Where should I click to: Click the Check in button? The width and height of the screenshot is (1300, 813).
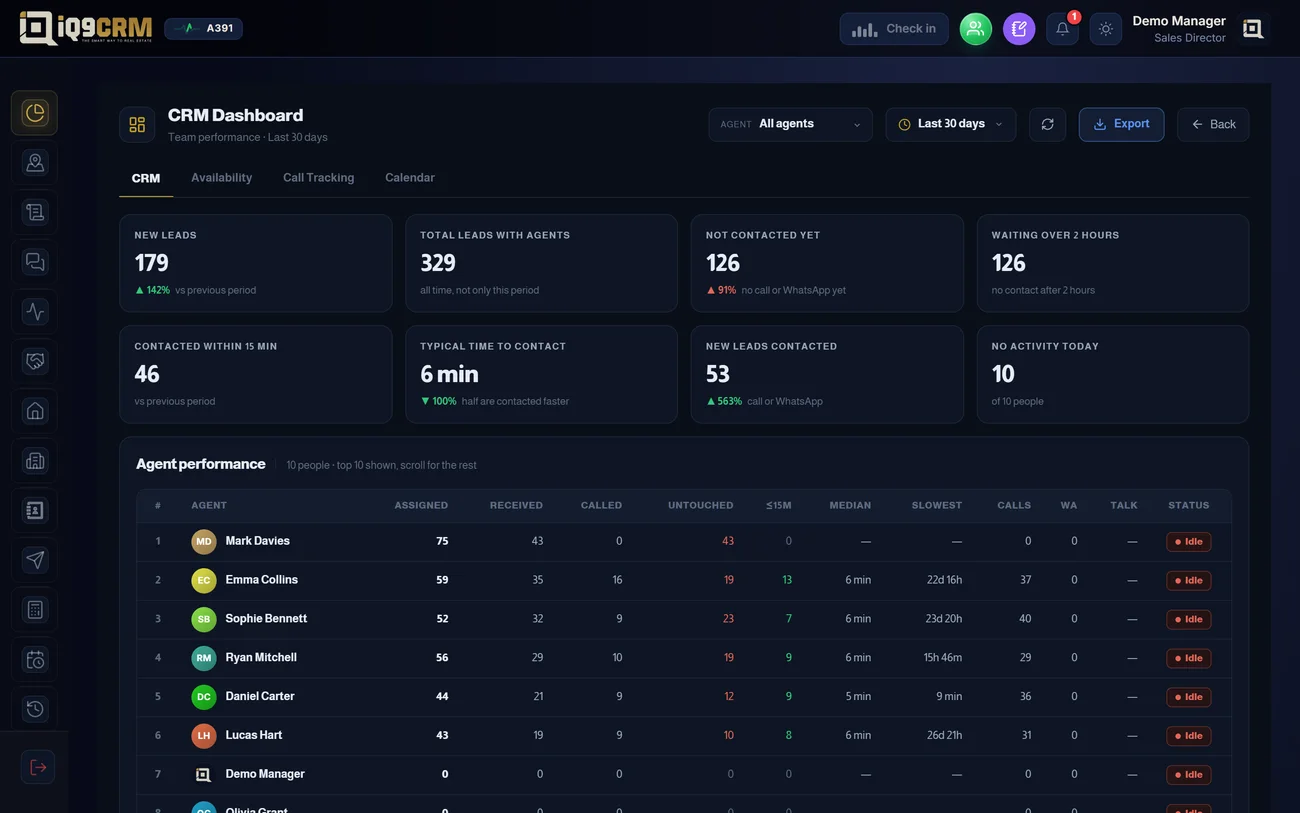[894, 29]
